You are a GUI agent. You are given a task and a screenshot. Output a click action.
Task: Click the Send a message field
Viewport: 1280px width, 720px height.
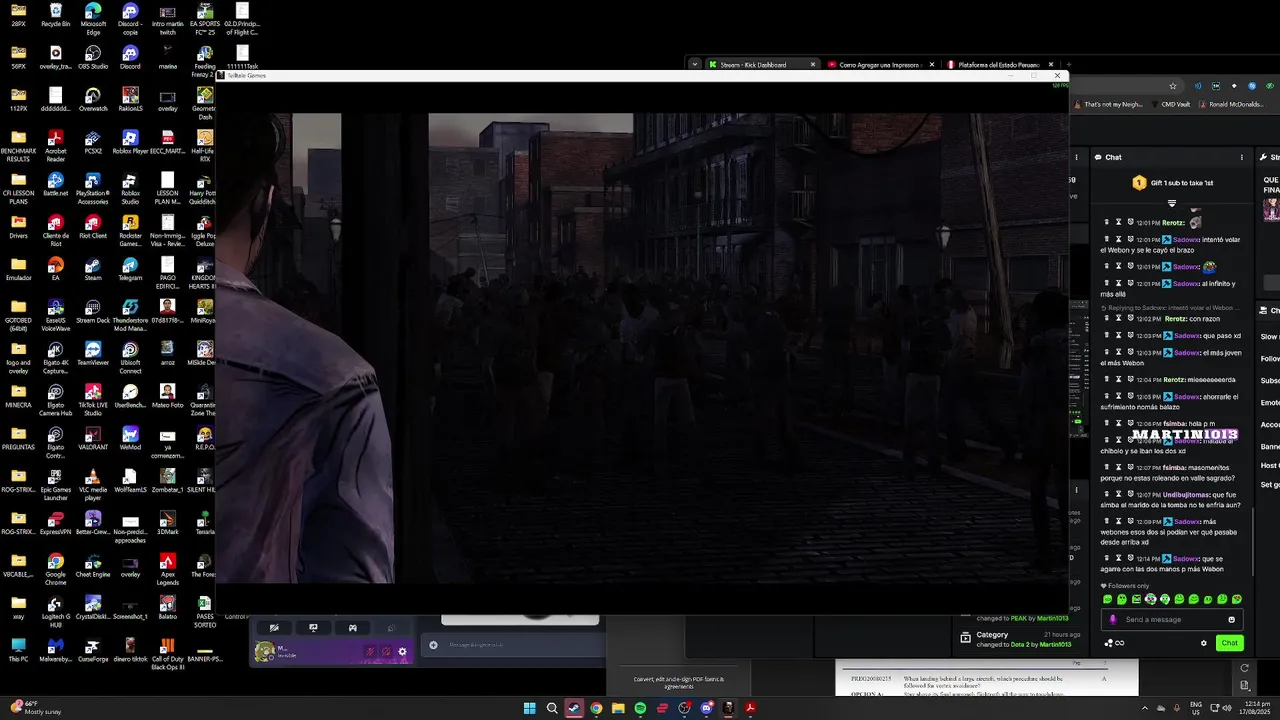point(1173,619)
